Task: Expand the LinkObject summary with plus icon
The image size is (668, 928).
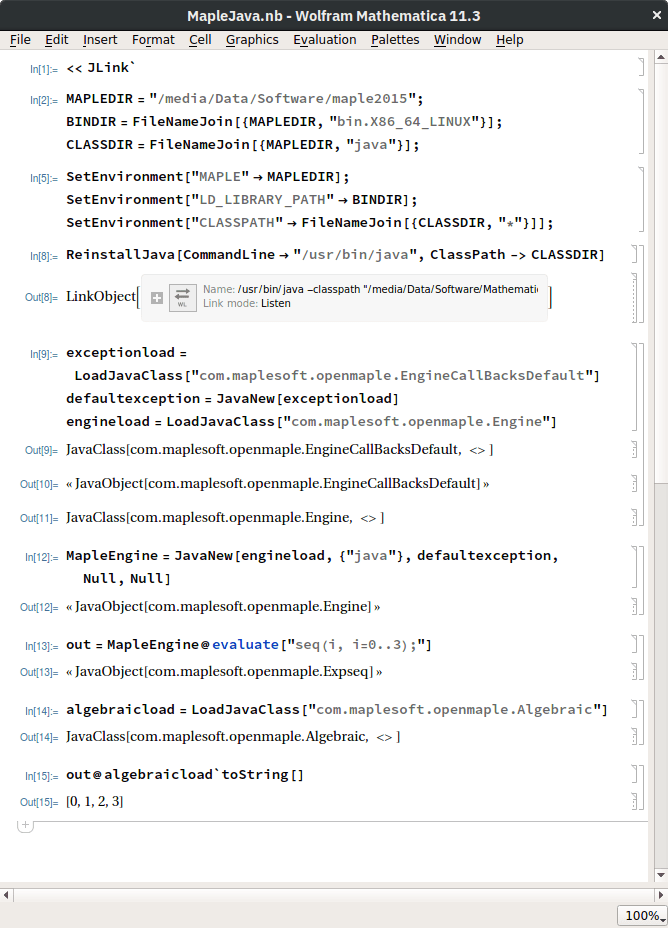Action: point(157,298)
